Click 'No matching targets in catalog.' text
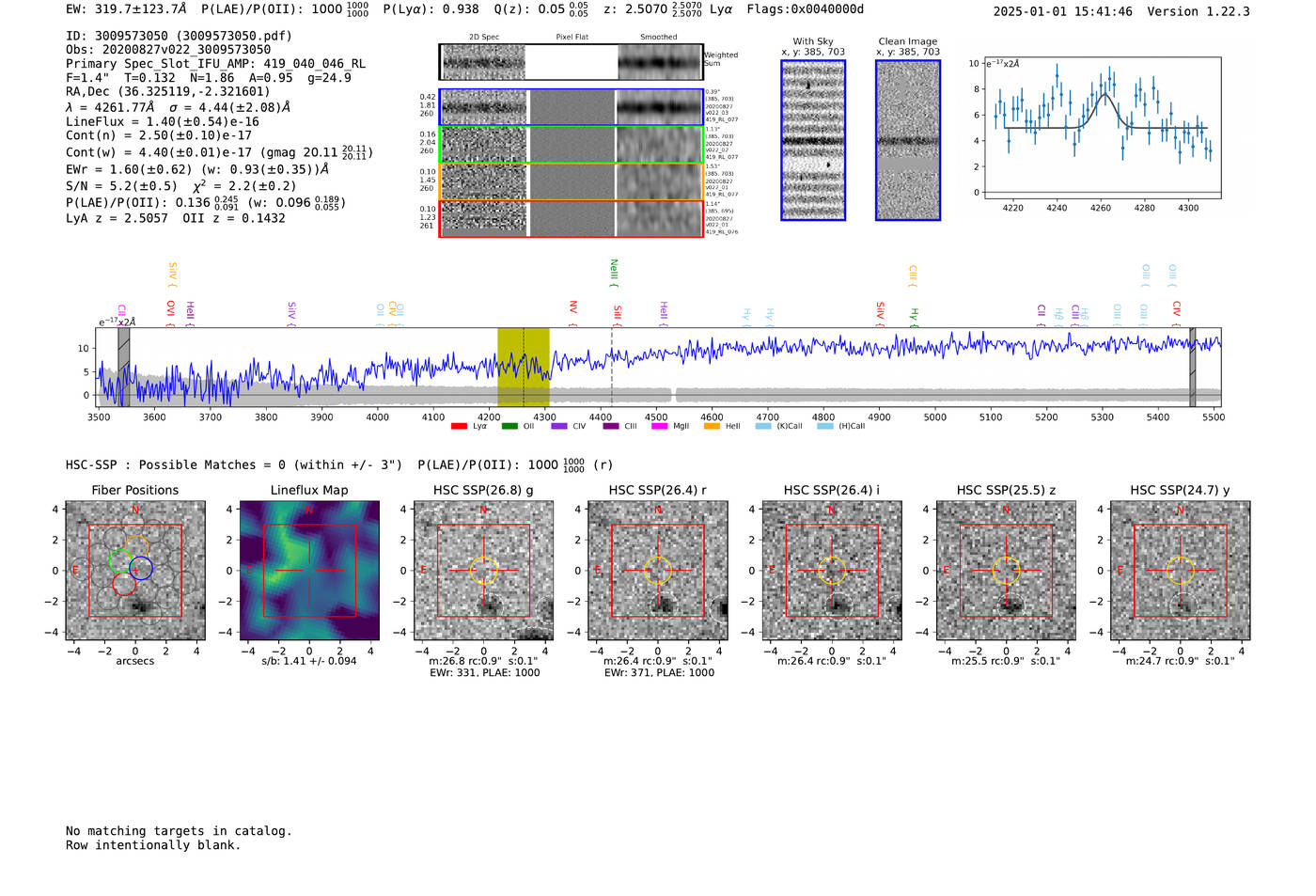This screenshot has width=1316, height=896. pyautogui.click(x=179, y=831)
